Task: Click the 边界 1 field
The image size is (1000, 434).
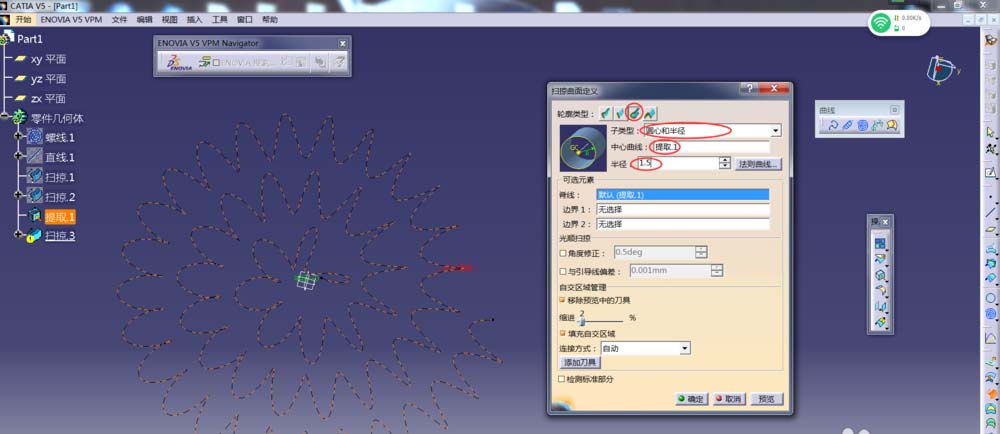Action: [682, 210]
